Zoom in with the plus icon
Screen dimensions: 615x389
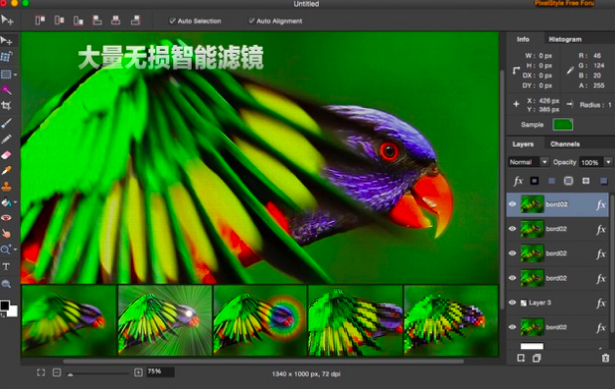tap(138, 373)
